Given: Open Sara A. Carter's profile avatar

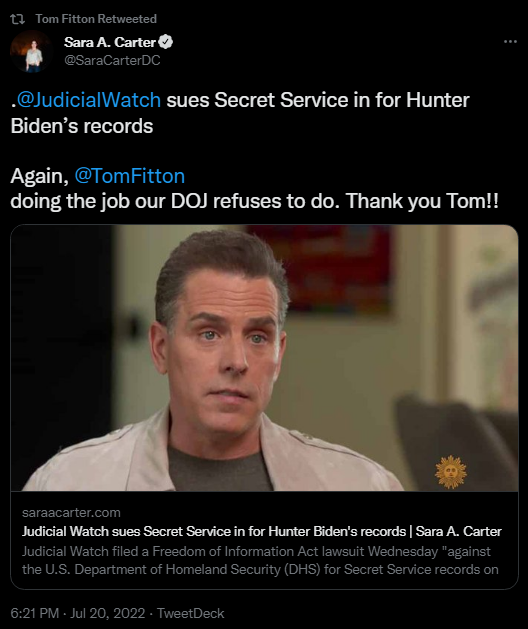Looking at the screenshot, I should tap(31, 51).
